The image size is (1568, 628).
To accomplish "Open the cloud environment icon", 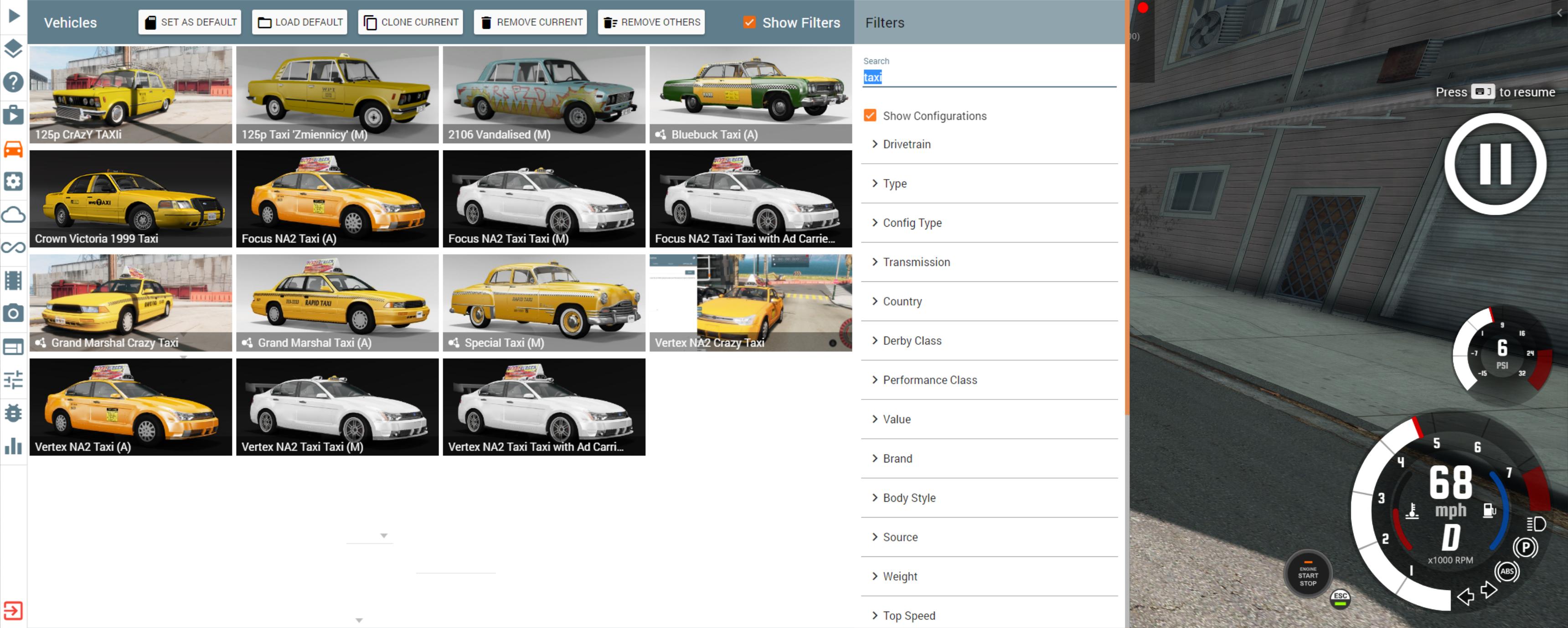I will click(x=13, y=214).
